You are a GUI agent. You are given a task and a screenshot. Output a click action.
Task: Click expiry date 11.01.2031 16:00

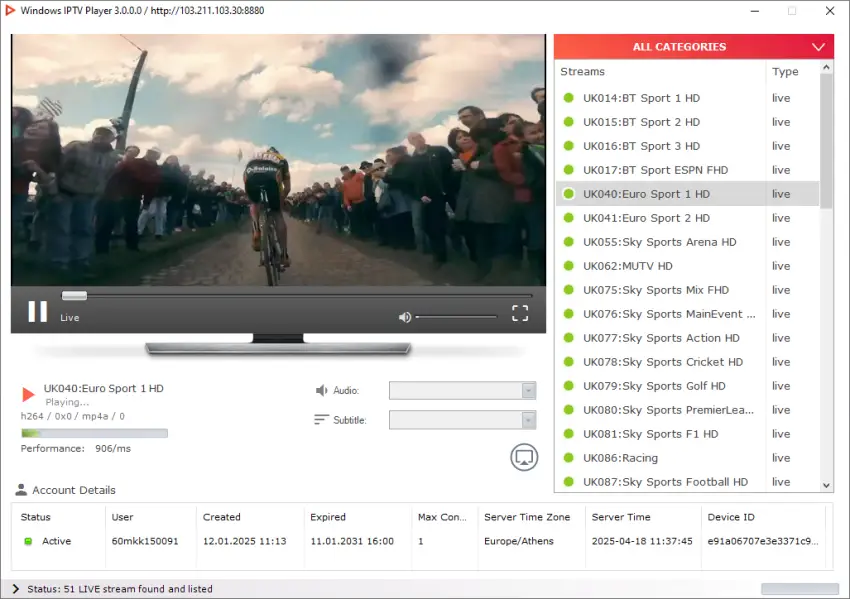[x=352, y=541]
